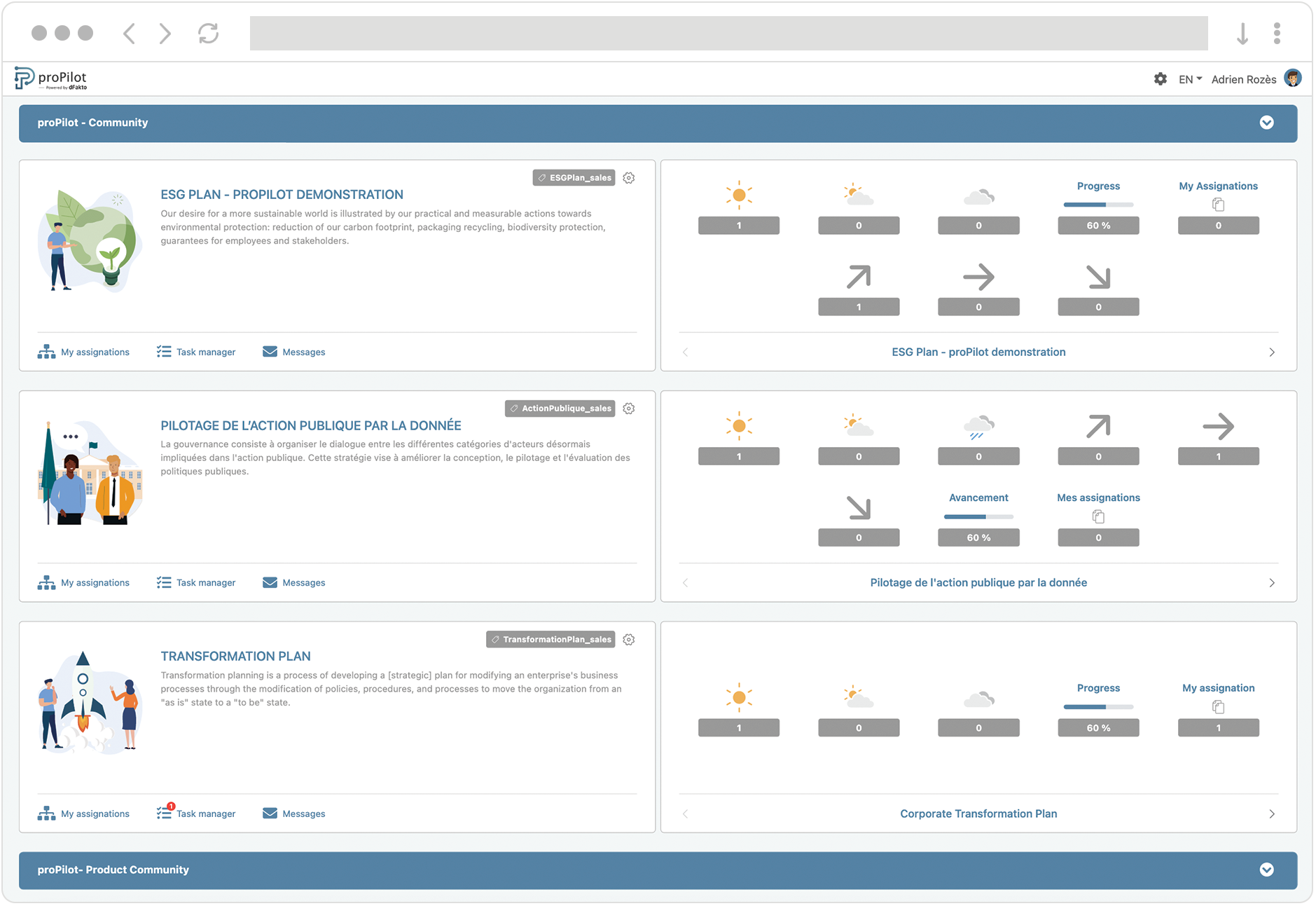Open the global settings gear in the header
Screen dimensions: 1316x906
1161,79
